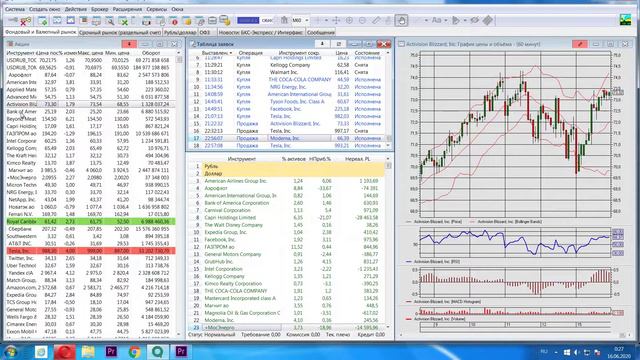
Task: Click the Нереал. PL column header
Action: point(358,159)
